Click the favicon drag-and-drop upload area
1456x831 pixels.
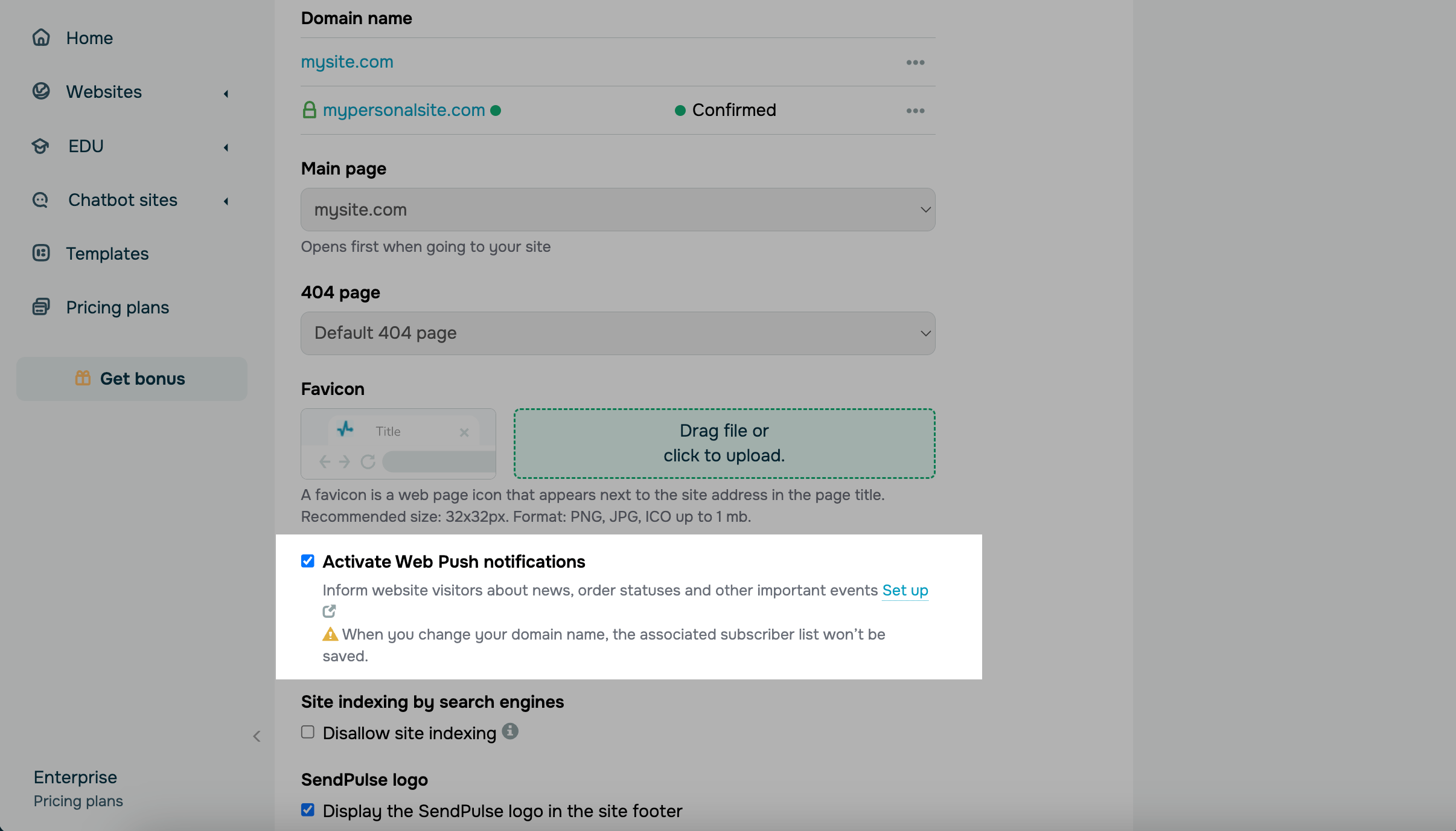click(724, 443)
